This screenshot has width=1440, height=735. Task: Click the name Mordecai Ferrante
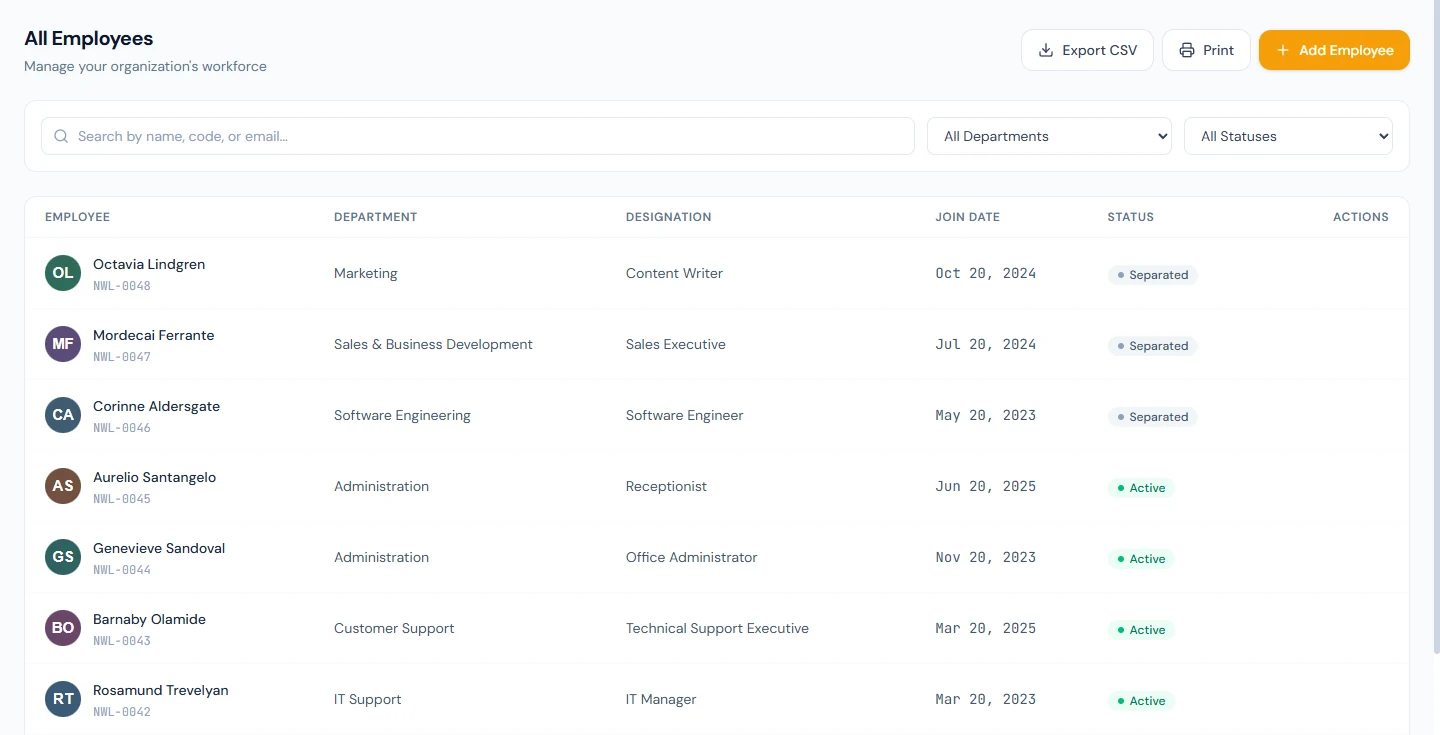click(153, 335)
